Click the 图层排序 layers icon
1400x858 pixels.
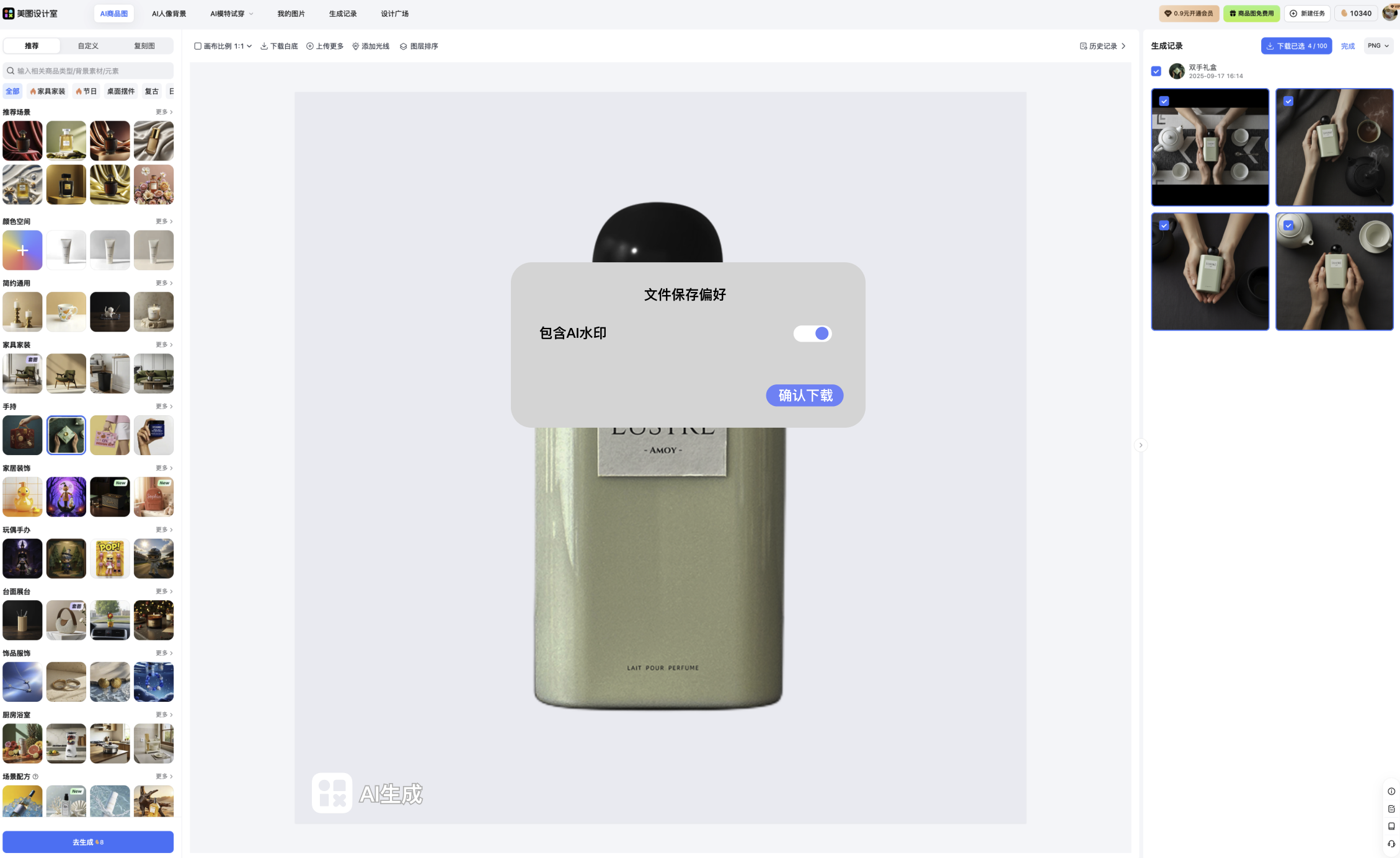[404, 46]
